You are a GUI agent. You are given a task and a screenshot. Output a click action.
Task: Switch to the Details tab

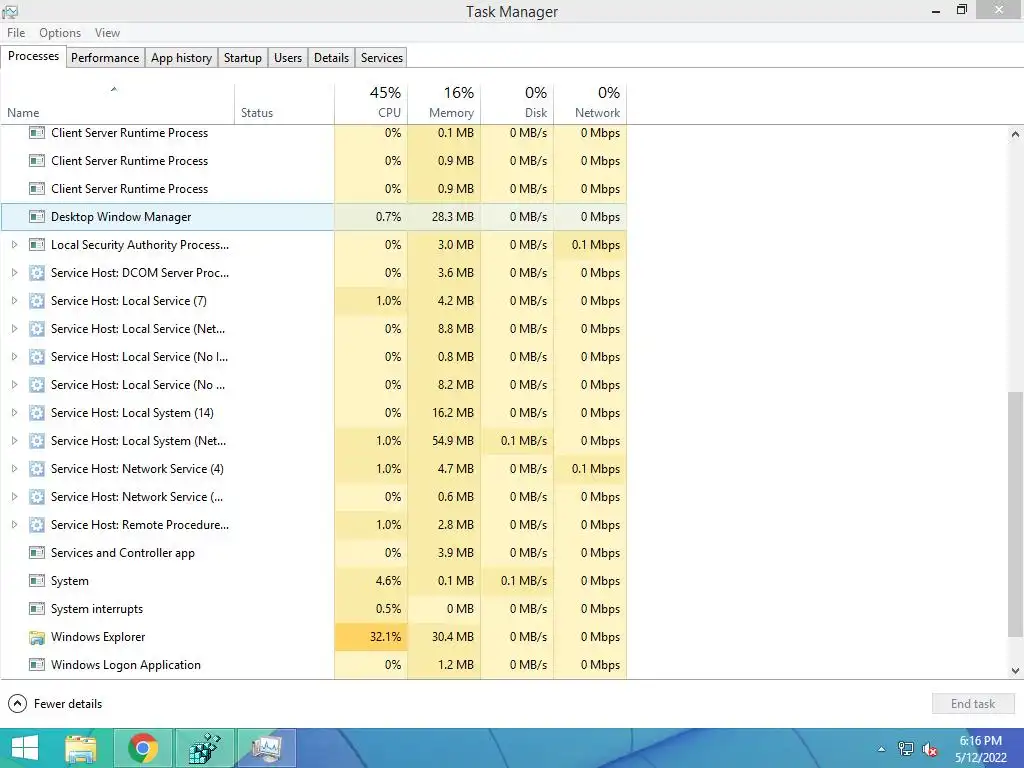[x=331, y=57]
